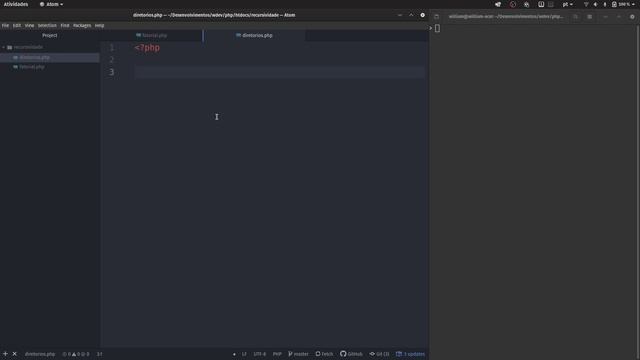Change the LF line ending setting
The image size is (640, 360).
click(x=244, y=354)
